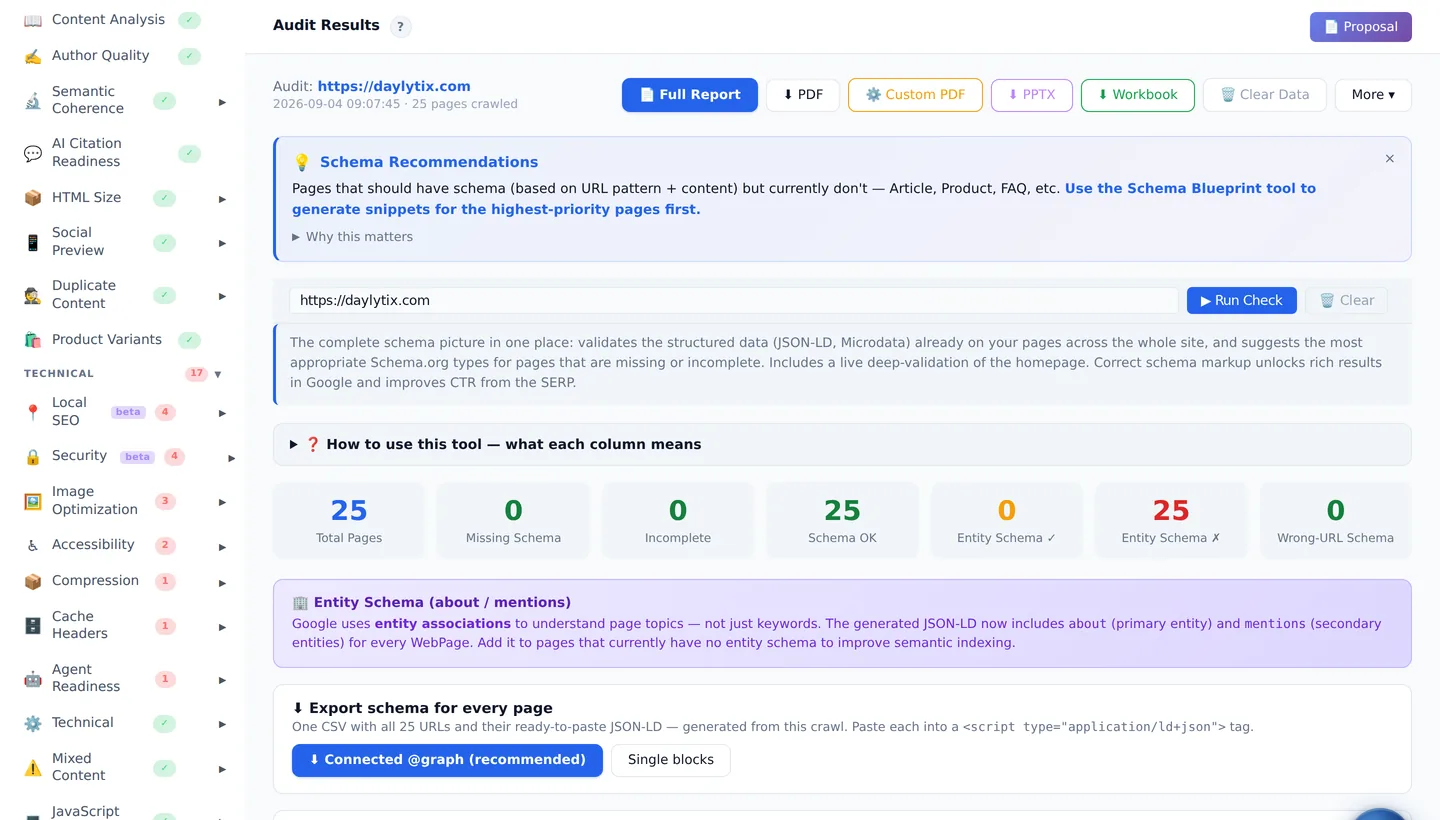Click the Mixed Content warning icon
This screenshot has width=1440, height=820.
click(33, 767)
